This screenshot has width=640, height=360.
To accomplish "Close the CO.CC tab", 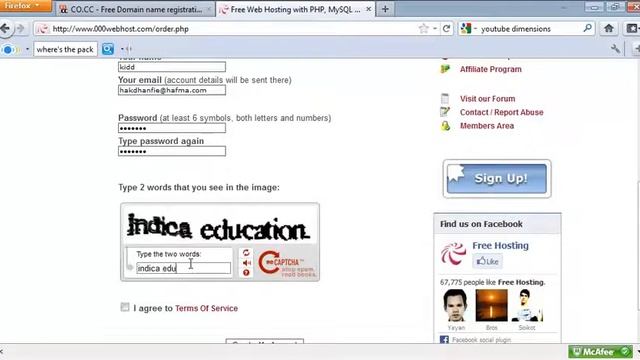I will pyautogui.click(x=209, y=9).
